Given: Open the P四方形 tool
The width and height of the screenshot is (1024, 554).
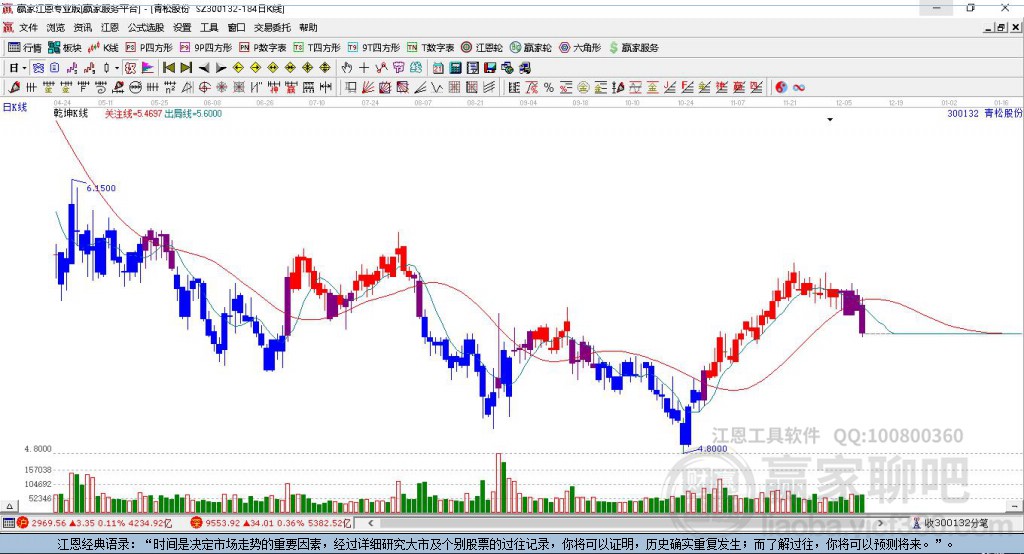Looking at the screenshot, I should click(x=148, y=48).
